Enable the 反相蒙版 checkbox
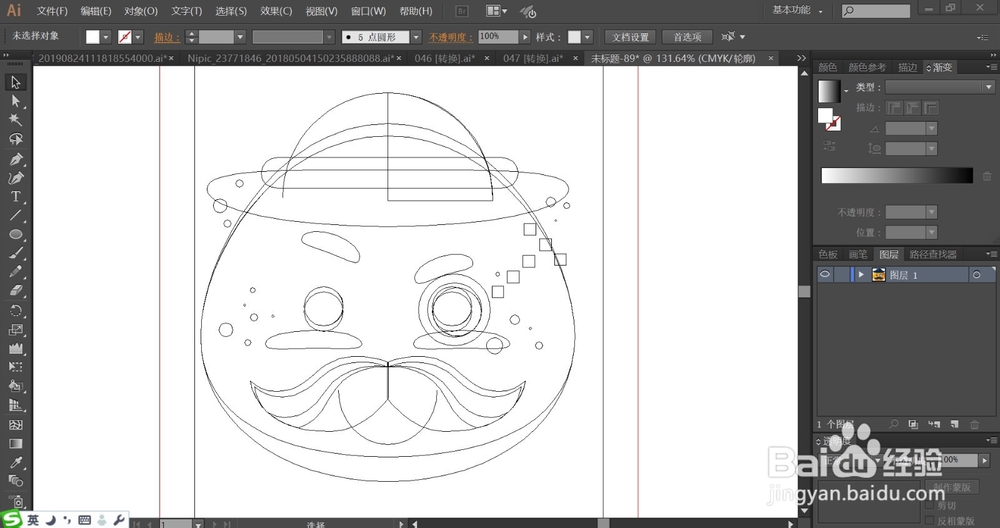Image resolution: width=1000 pixels, height=528 pixels. tap(929, 521)
